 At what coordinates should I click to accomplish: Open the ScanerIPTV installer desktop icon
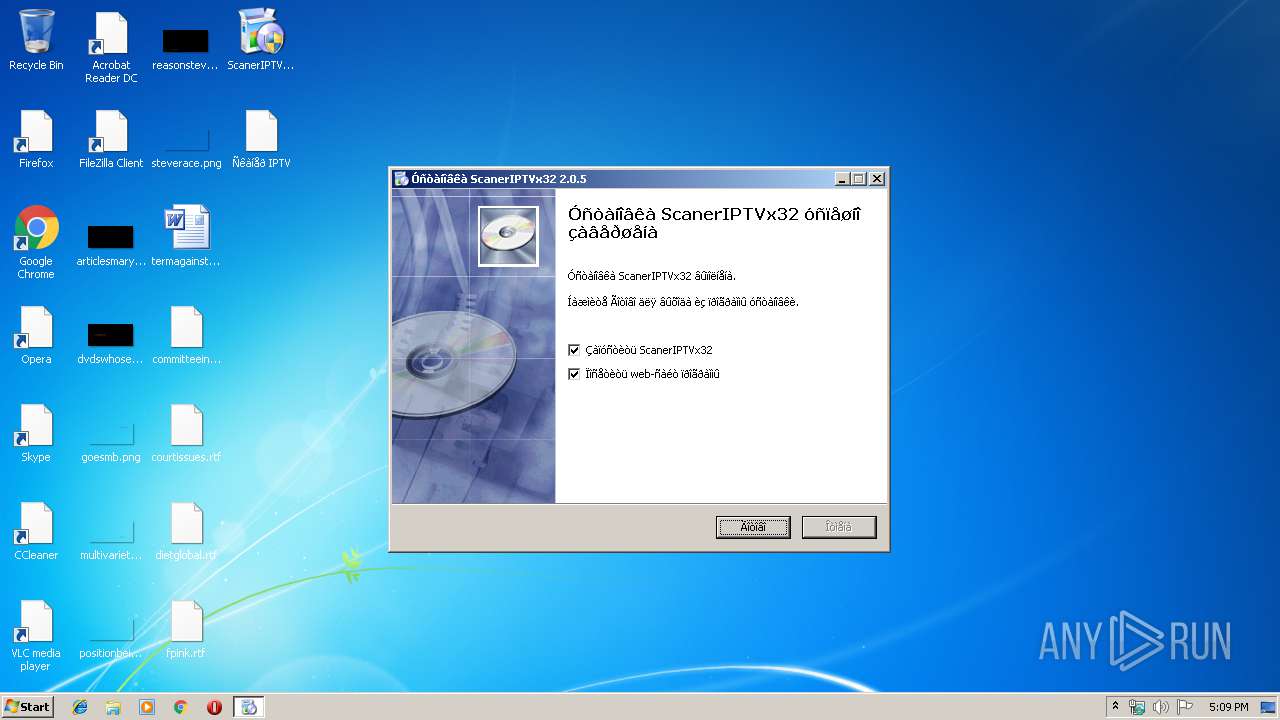click(261, 40)
